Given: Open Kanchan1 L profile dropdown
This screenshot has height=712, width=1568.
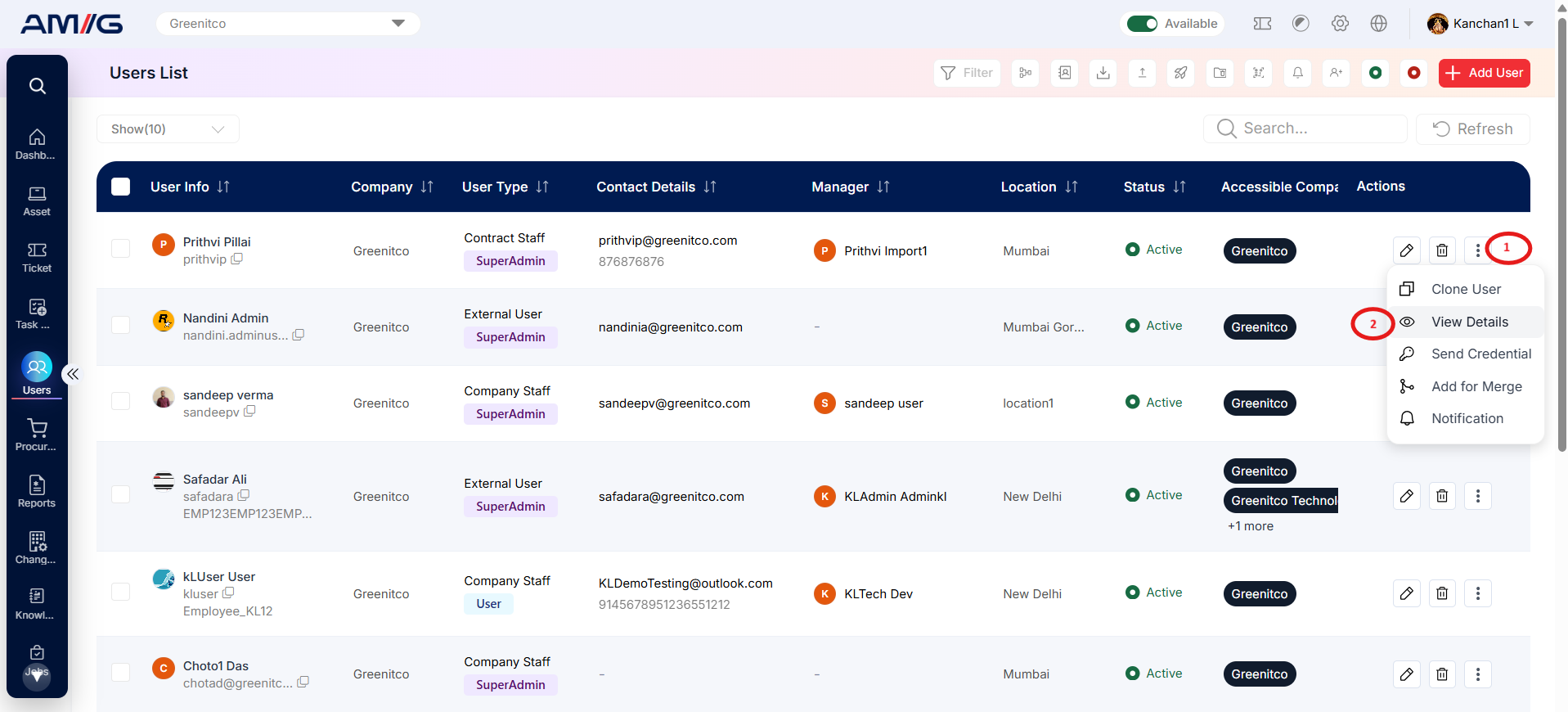Looking at the screenshot, I should [1480, 24].
